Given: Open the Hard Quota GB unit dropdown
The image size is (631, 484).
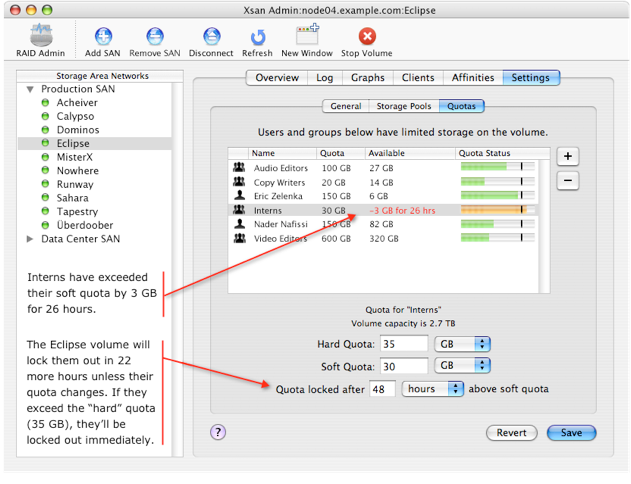Looking at the screenshot, I should click(x=463, y=344).
